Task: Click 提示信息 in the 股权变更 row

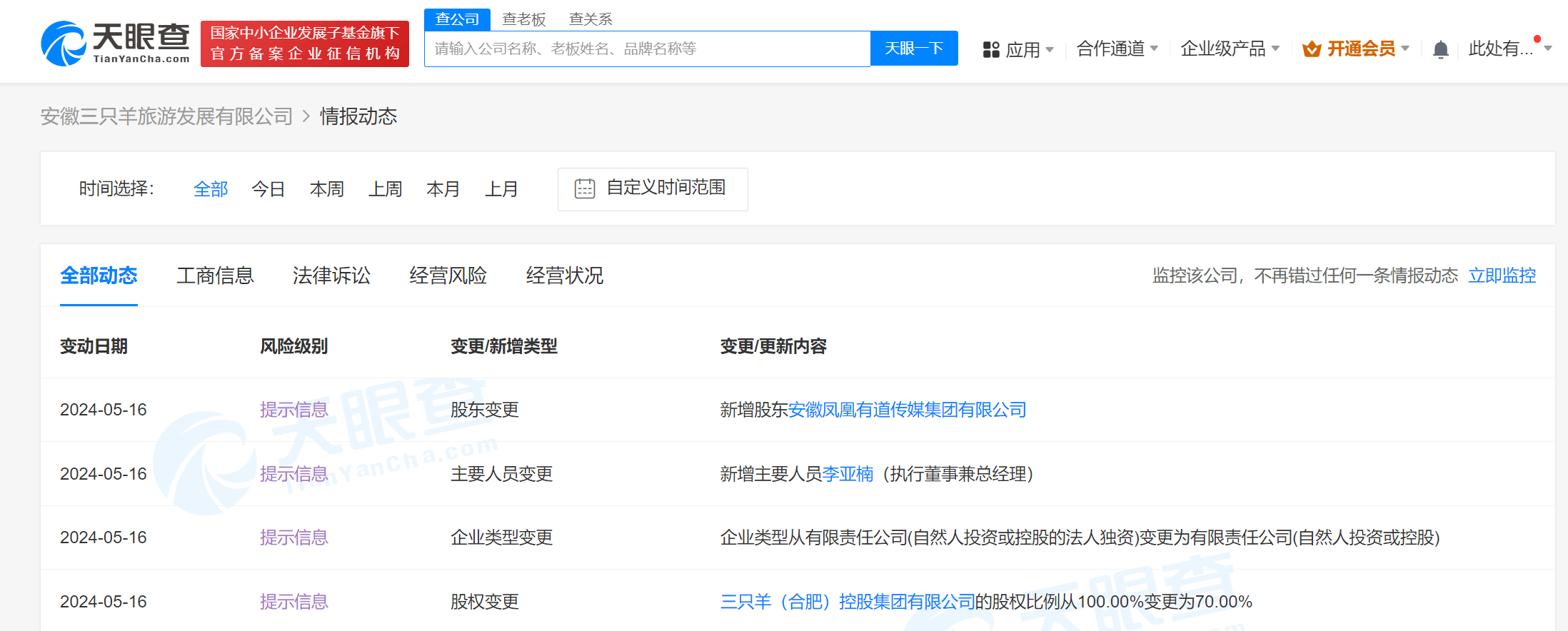Action: (x=293, y=602)
